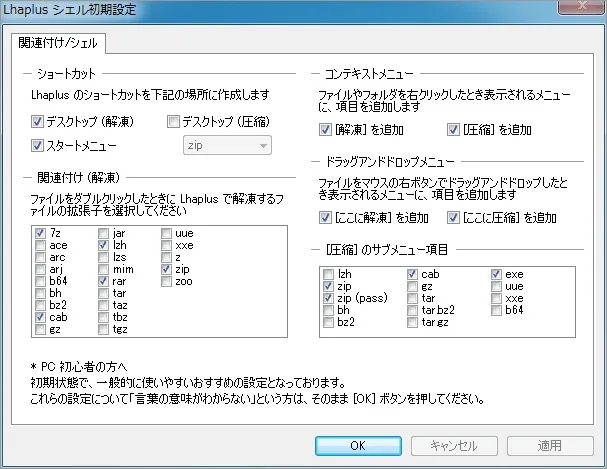This screenshot has width=607, height=469.
Task: Click the 適用 apply button
Action: (550, 446)
